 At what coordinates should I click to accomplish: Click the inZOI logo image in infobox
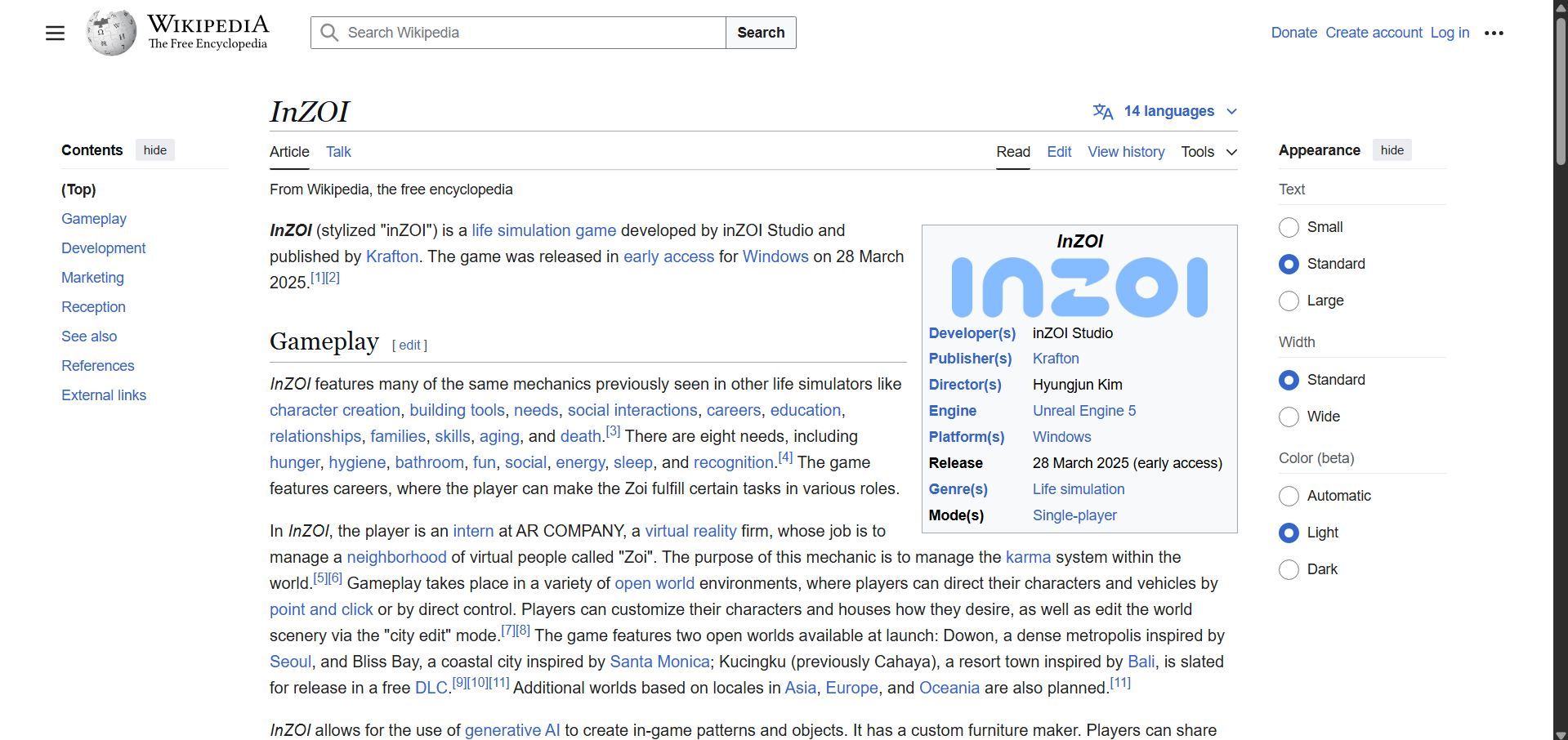click(1079, 287)
